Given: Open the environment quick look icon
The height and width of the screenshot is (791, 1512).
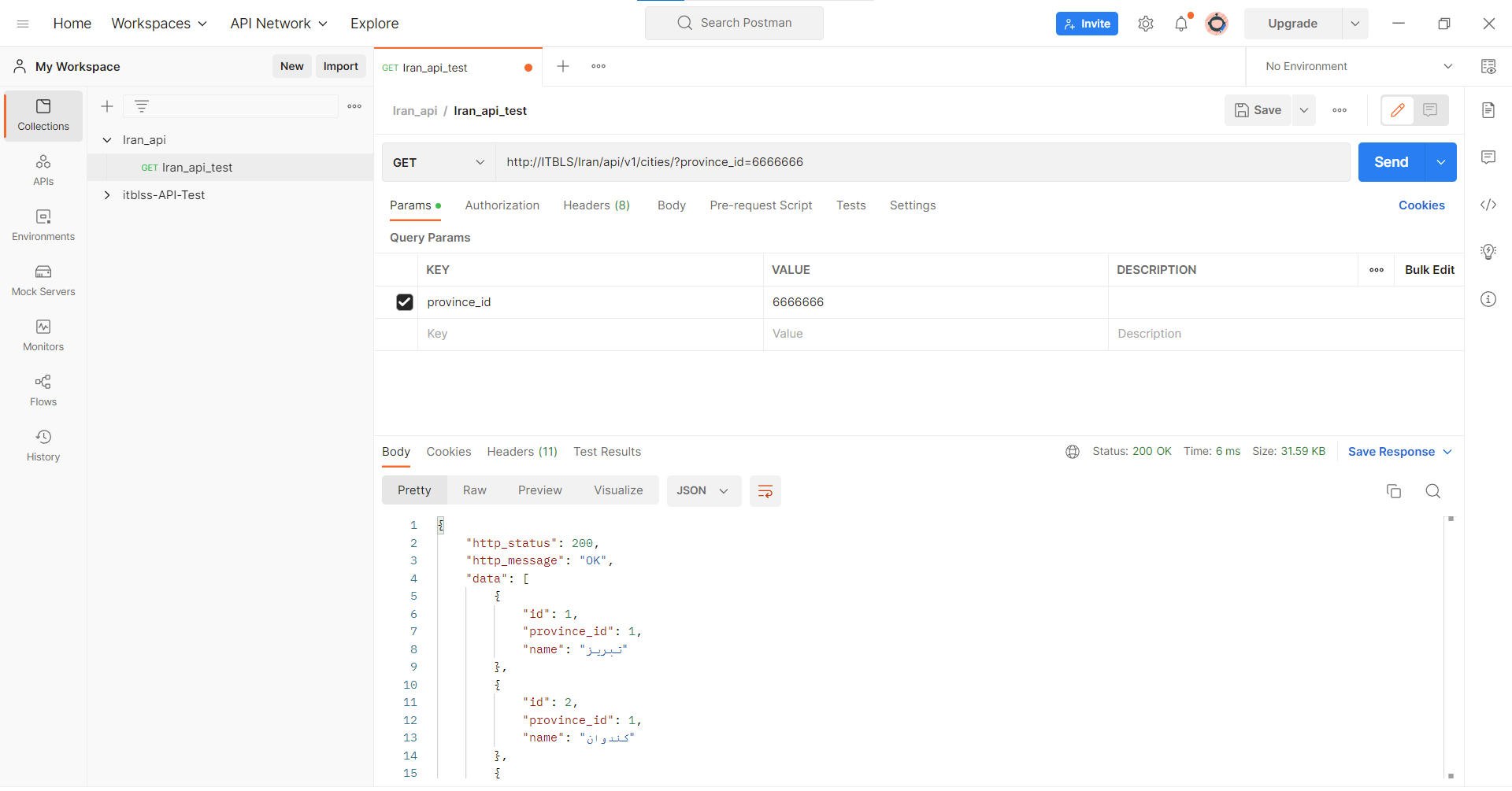Looking at the screenshot, I should (x=1488, y=66).
